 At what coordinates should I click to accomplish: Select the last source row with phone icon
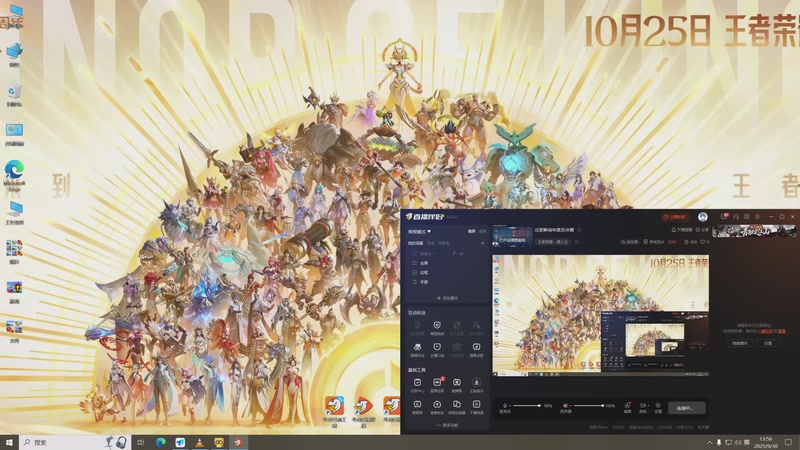coord(447,282)
